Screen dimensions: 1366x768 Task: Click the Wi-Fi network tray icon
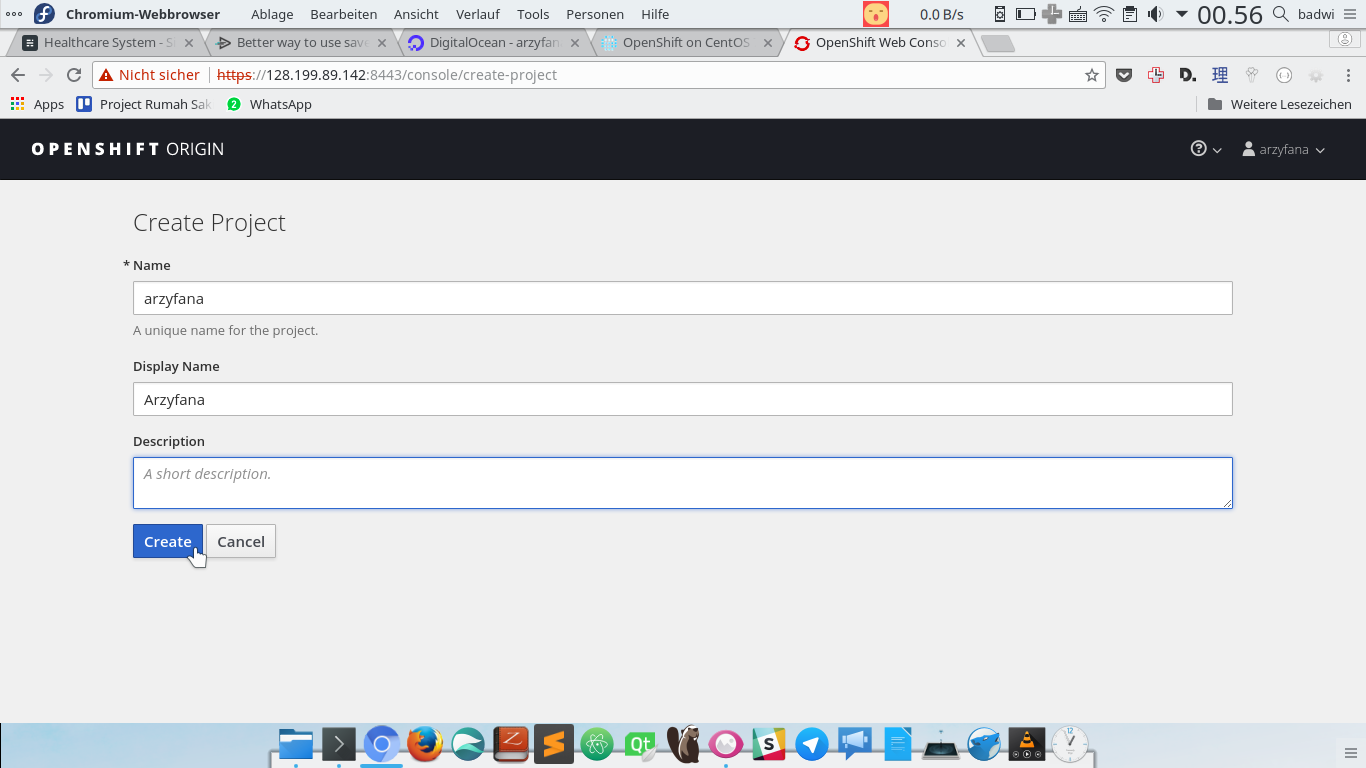pos(1104,14)
